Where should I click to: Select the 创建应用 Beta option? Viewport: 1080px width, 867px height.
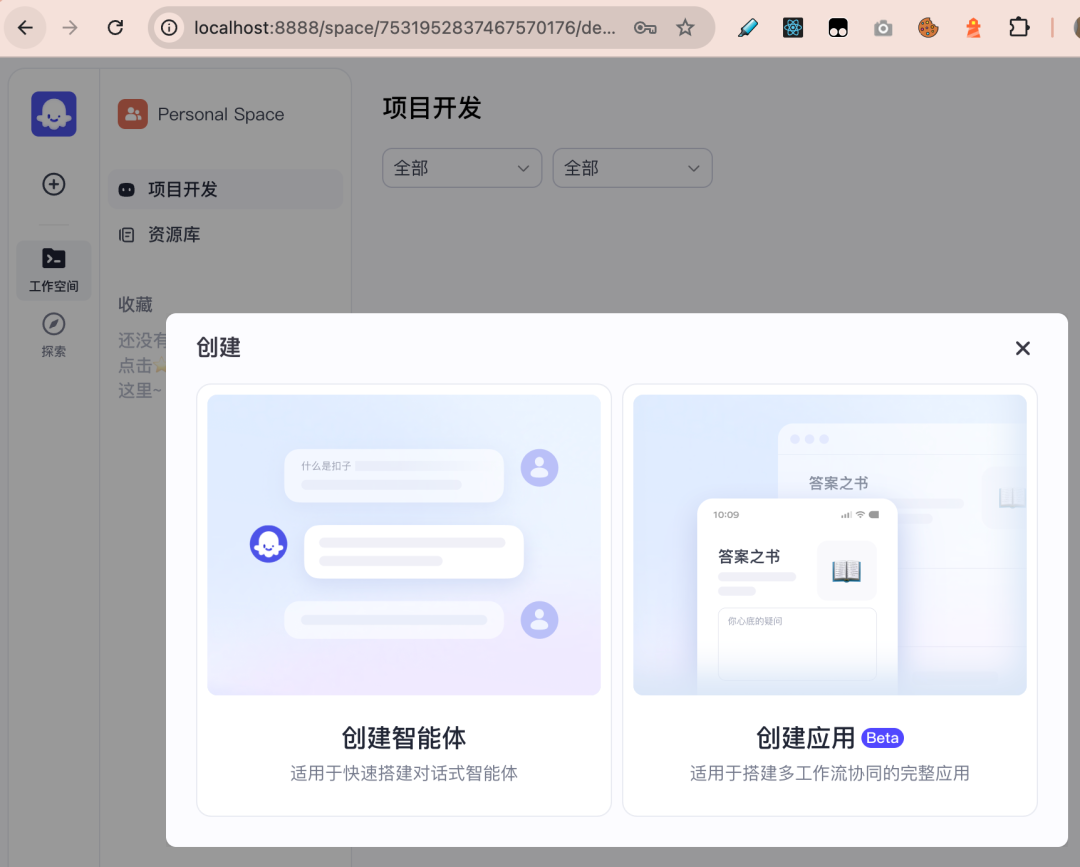pyautogui.click(x=830, y=598)
